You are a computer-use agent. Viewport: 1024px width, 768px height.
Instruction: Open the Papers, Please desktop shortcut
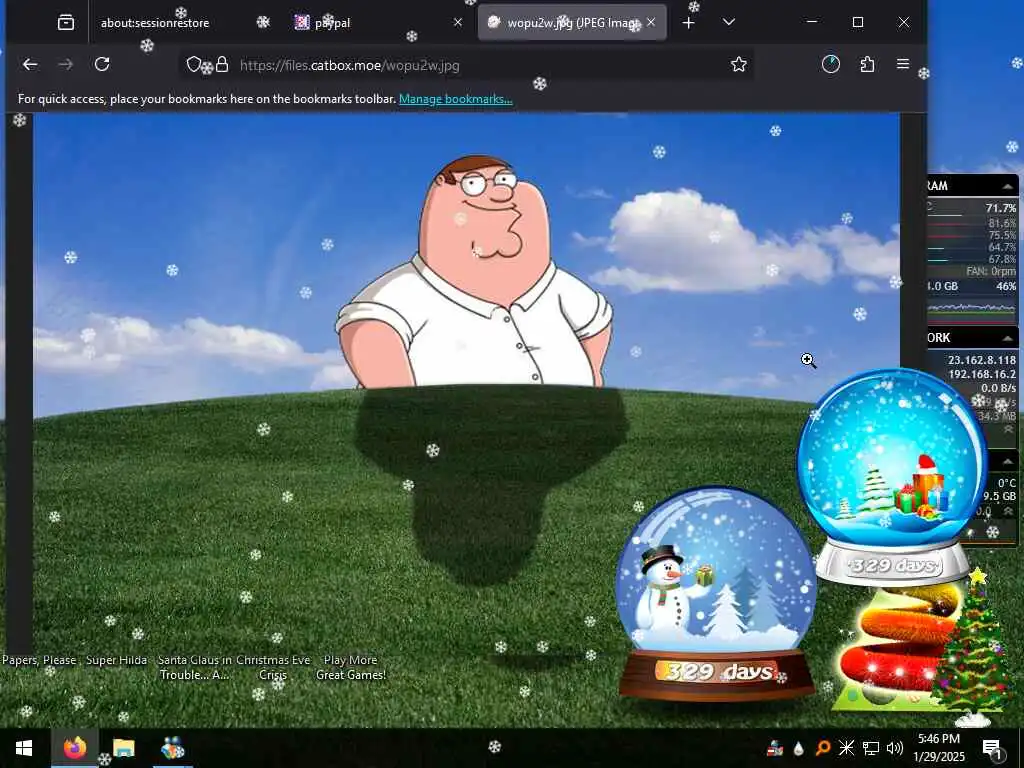(x=39, y=660)
